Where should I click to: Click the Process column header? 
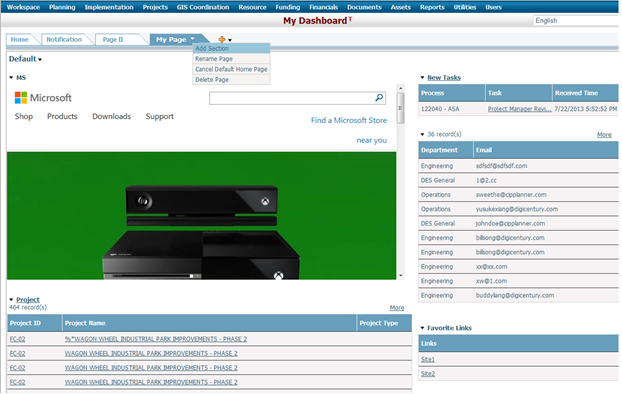click(451, 93)
